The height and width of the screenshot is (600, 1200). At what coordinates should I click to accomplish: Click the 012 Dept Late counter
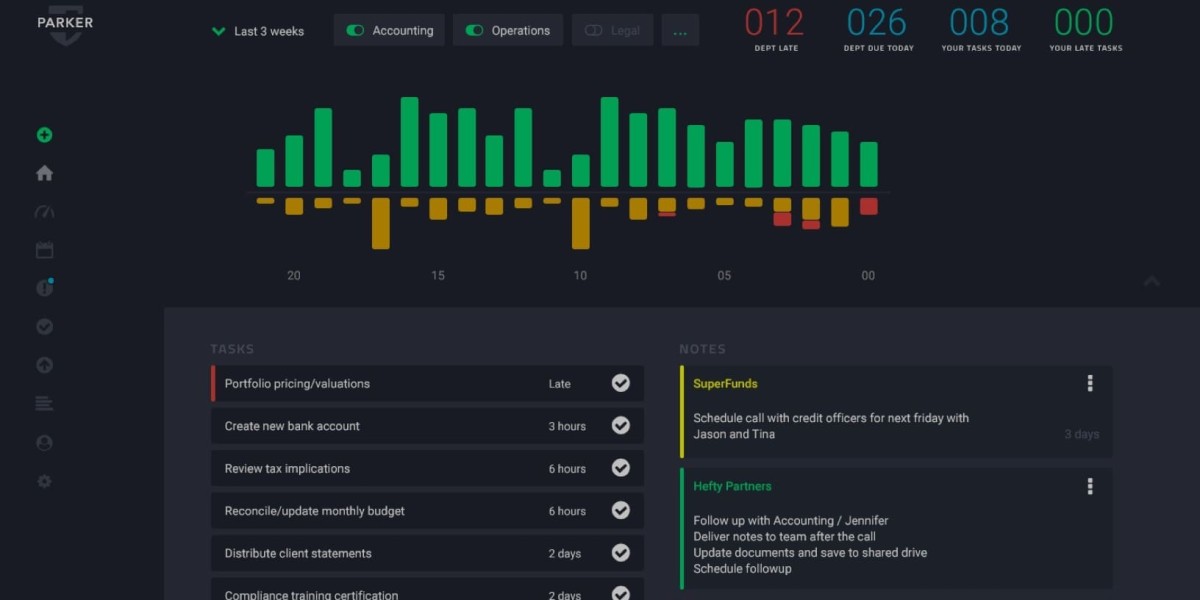pyautogui.click(x=775, y=29)
